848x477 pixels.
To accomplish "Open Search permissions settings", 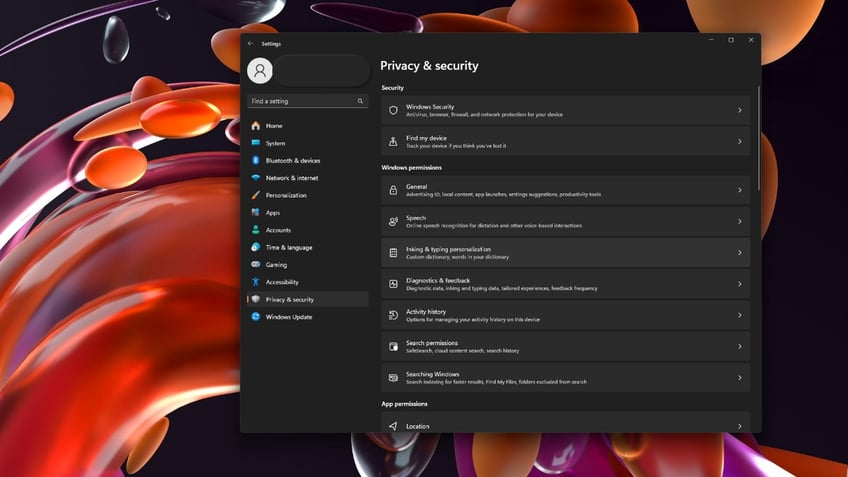I will pyautogui.click(x=565, y=346).
